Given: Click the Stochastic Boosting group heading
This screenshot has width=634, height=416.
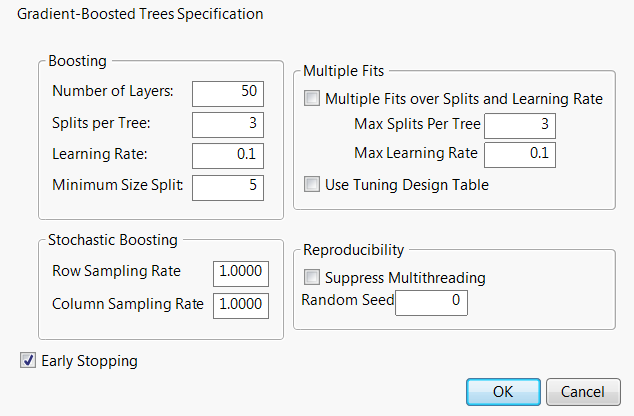Looking at the screenshot, I should coord(113,240).
